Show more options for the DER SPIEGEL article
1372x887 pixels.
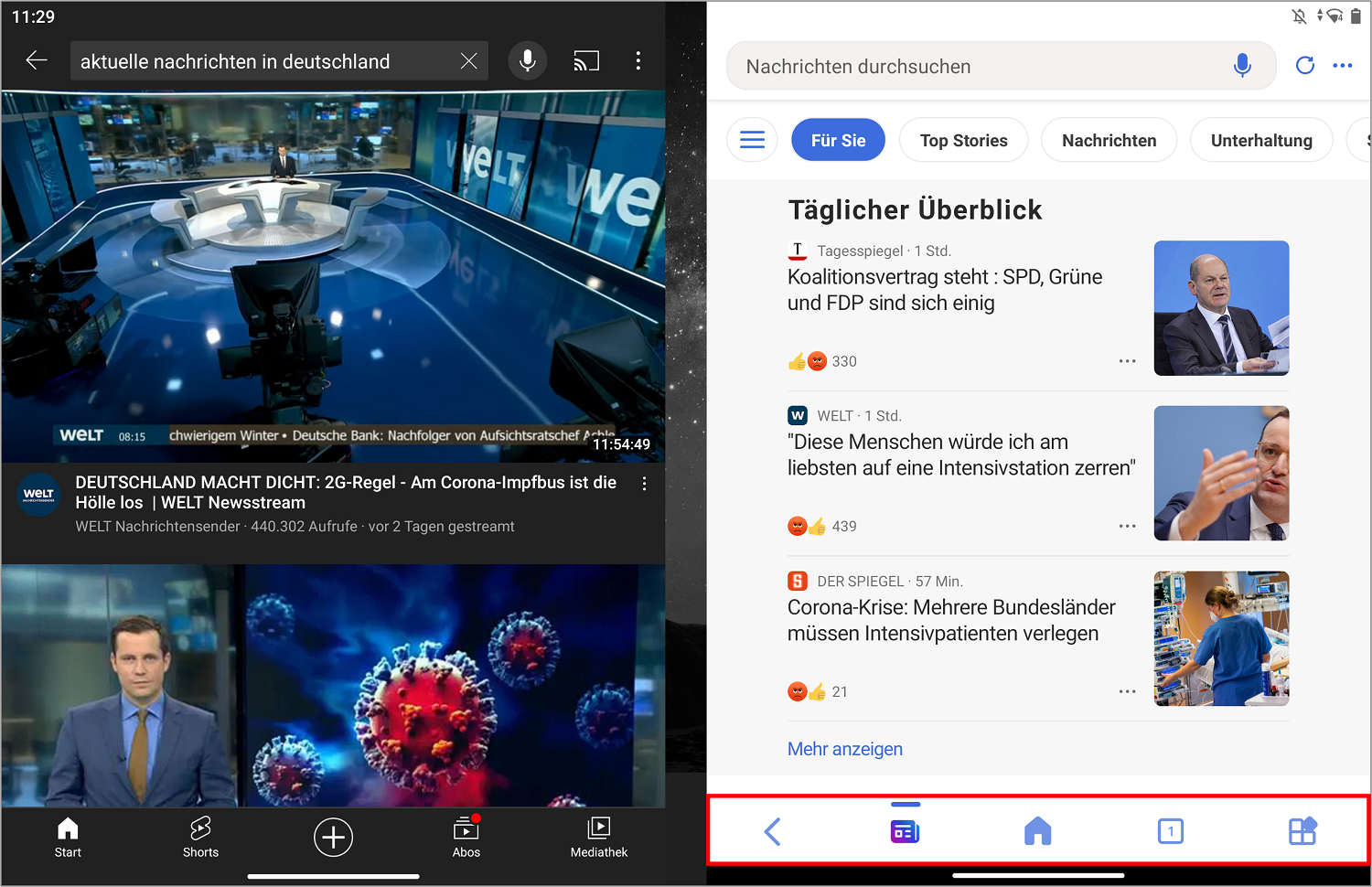(x=1127, y=691)
